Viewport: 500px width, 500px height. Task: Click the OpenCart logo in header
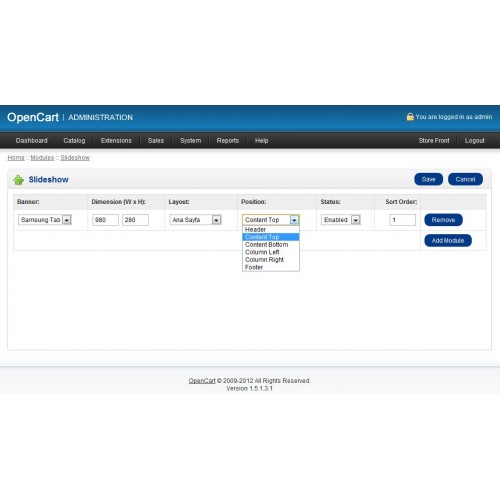click(33, 117)
